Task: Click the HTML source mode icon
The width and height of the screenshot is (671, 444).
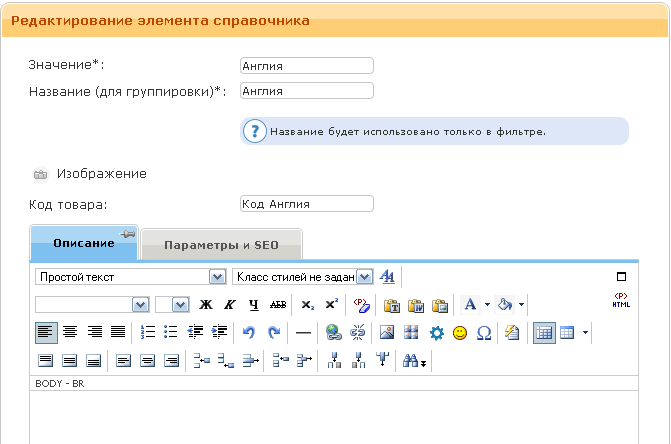Action: tap(621, 300)
